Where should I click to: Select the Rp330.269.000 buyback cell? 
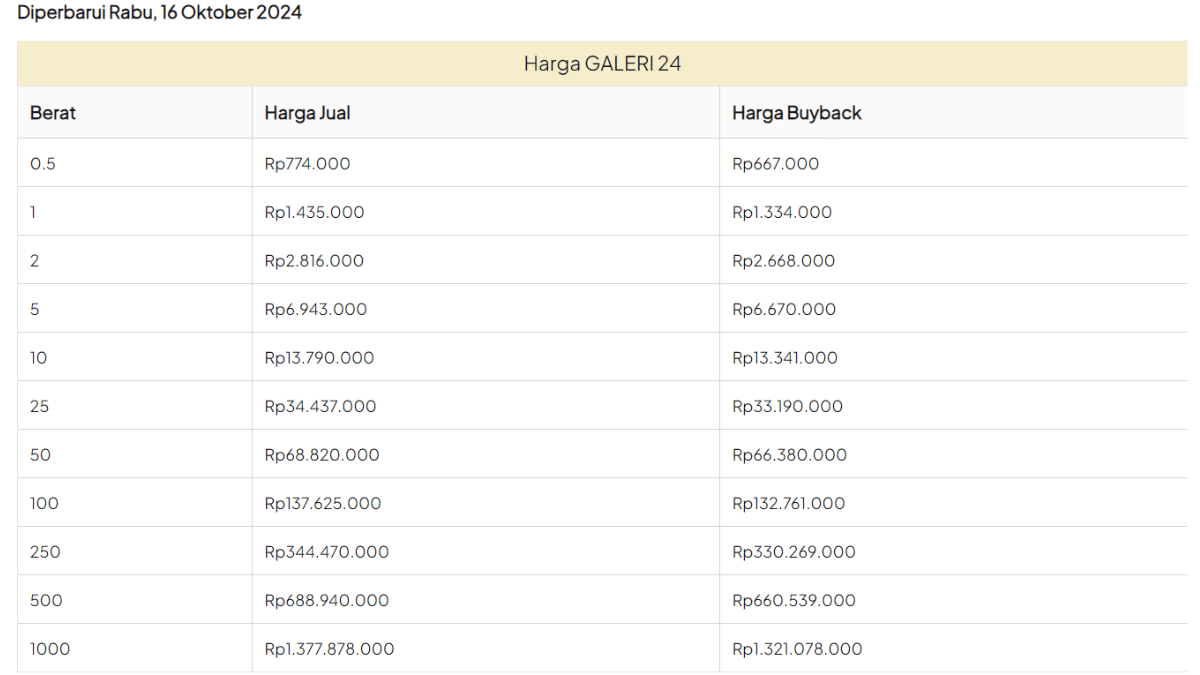pos(793,552)
